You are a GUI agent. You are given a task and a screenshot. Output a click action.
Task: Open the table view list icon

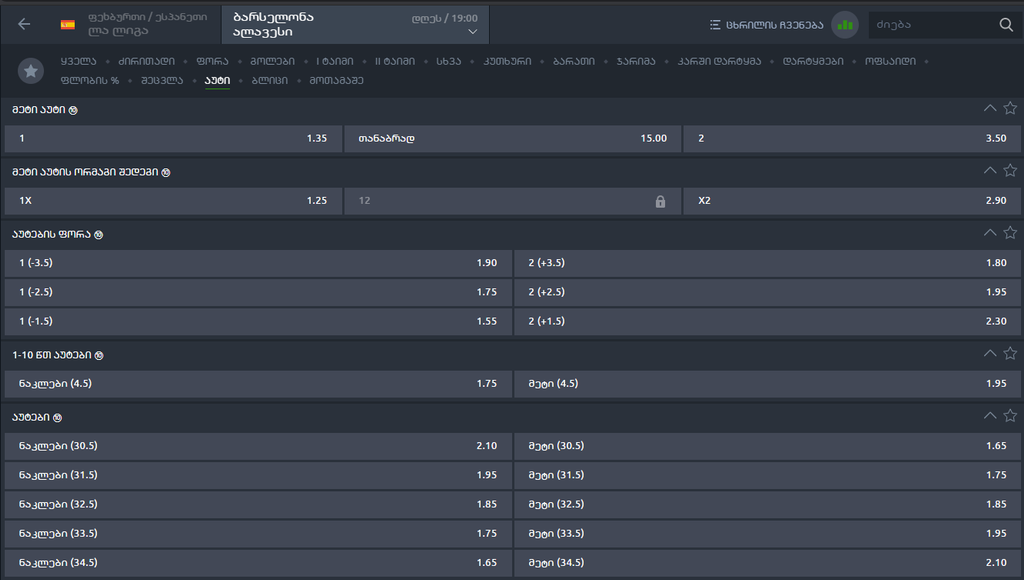[715, 25]
